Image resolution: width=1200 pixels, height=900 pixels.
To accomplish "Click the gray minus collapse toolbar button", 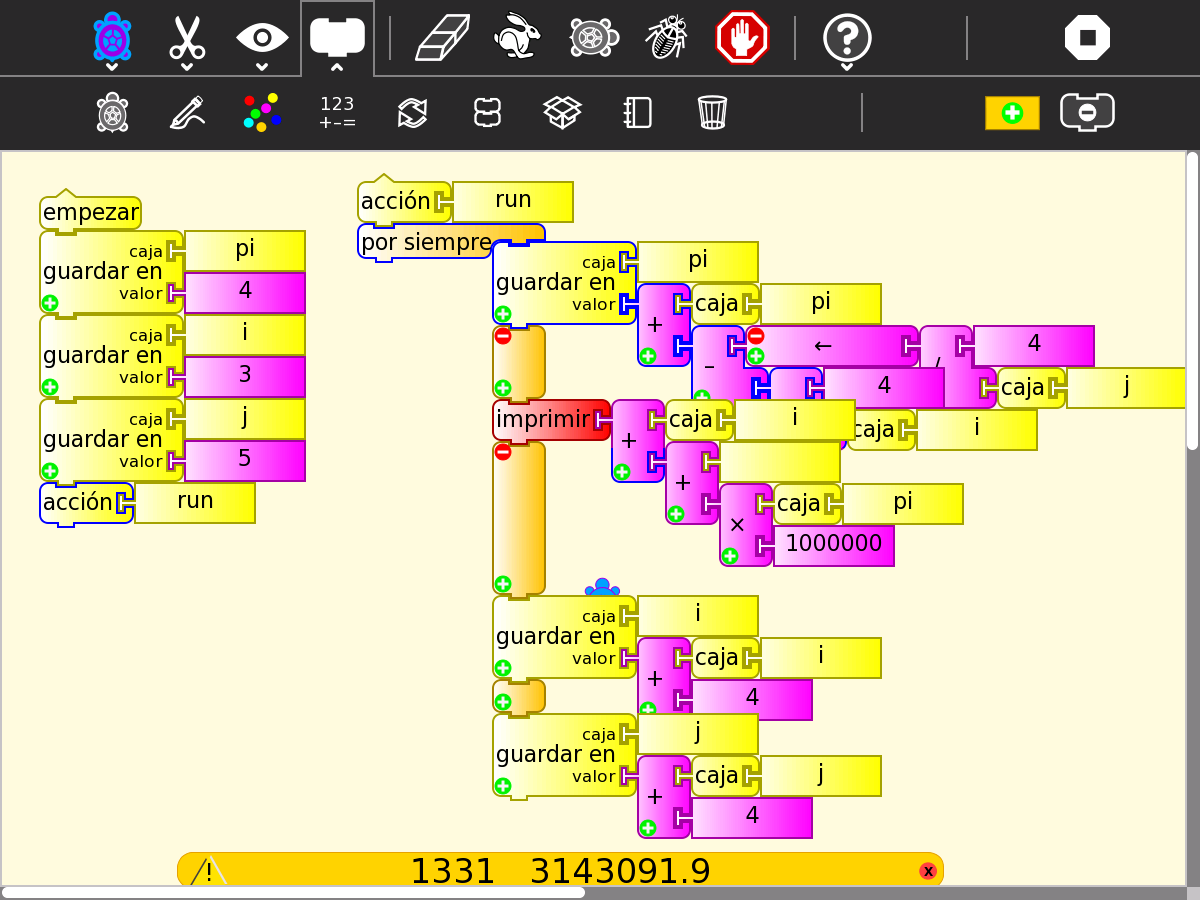I will click(x=1087, y=112).
